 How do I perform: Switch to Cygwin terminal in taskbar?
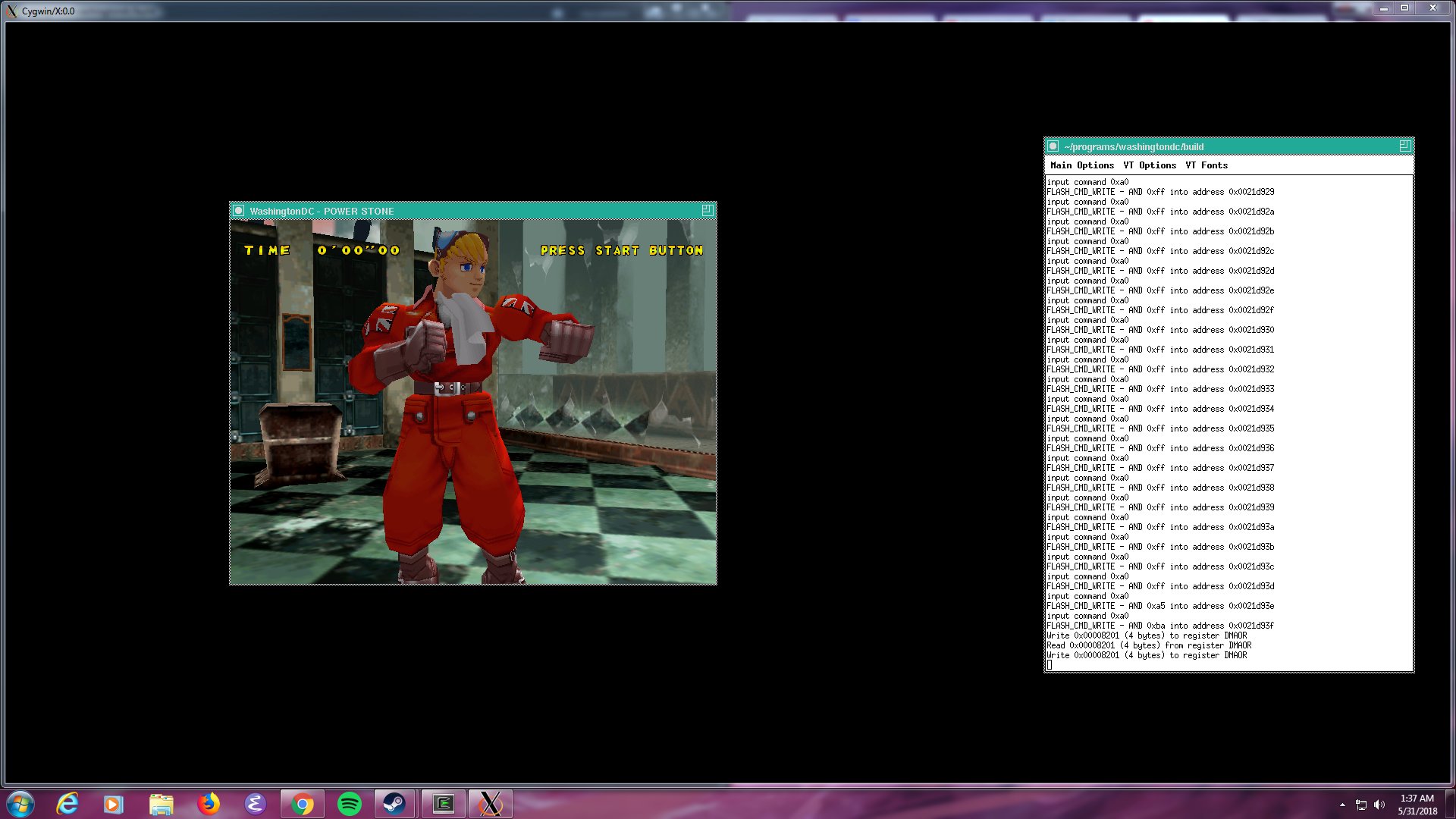point(443,804)
